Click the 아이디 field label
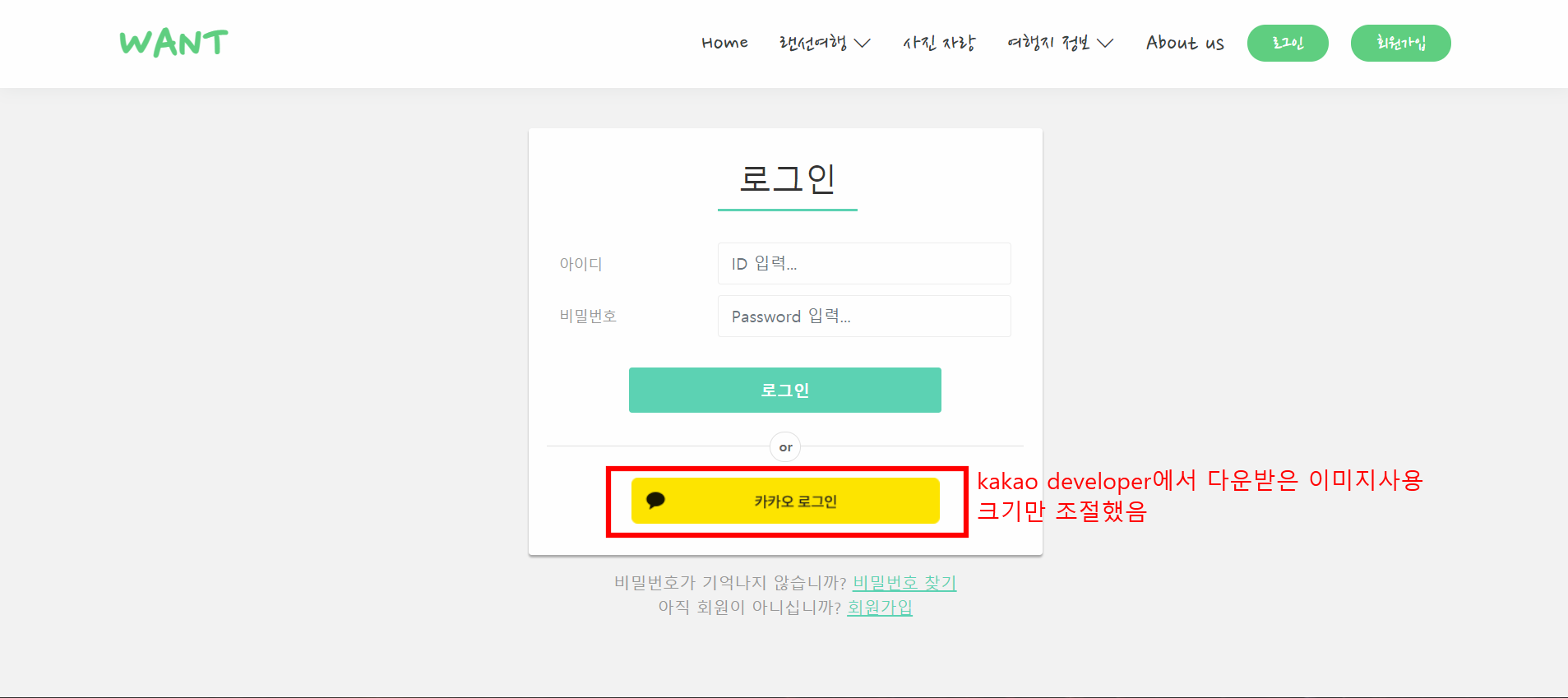This screenshot has width=1568, height=698. (581, 264)
